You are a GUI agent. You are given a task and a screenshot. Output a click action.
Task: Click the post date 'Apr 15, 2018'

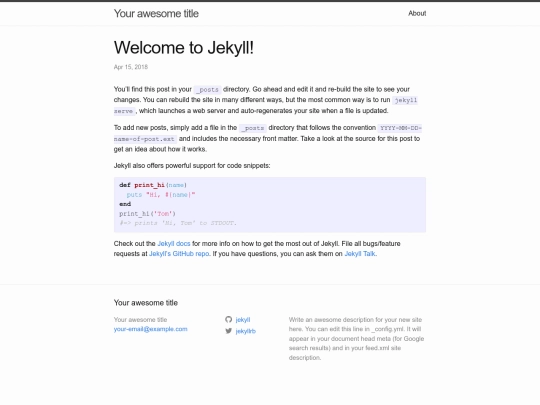coord(131,67)
